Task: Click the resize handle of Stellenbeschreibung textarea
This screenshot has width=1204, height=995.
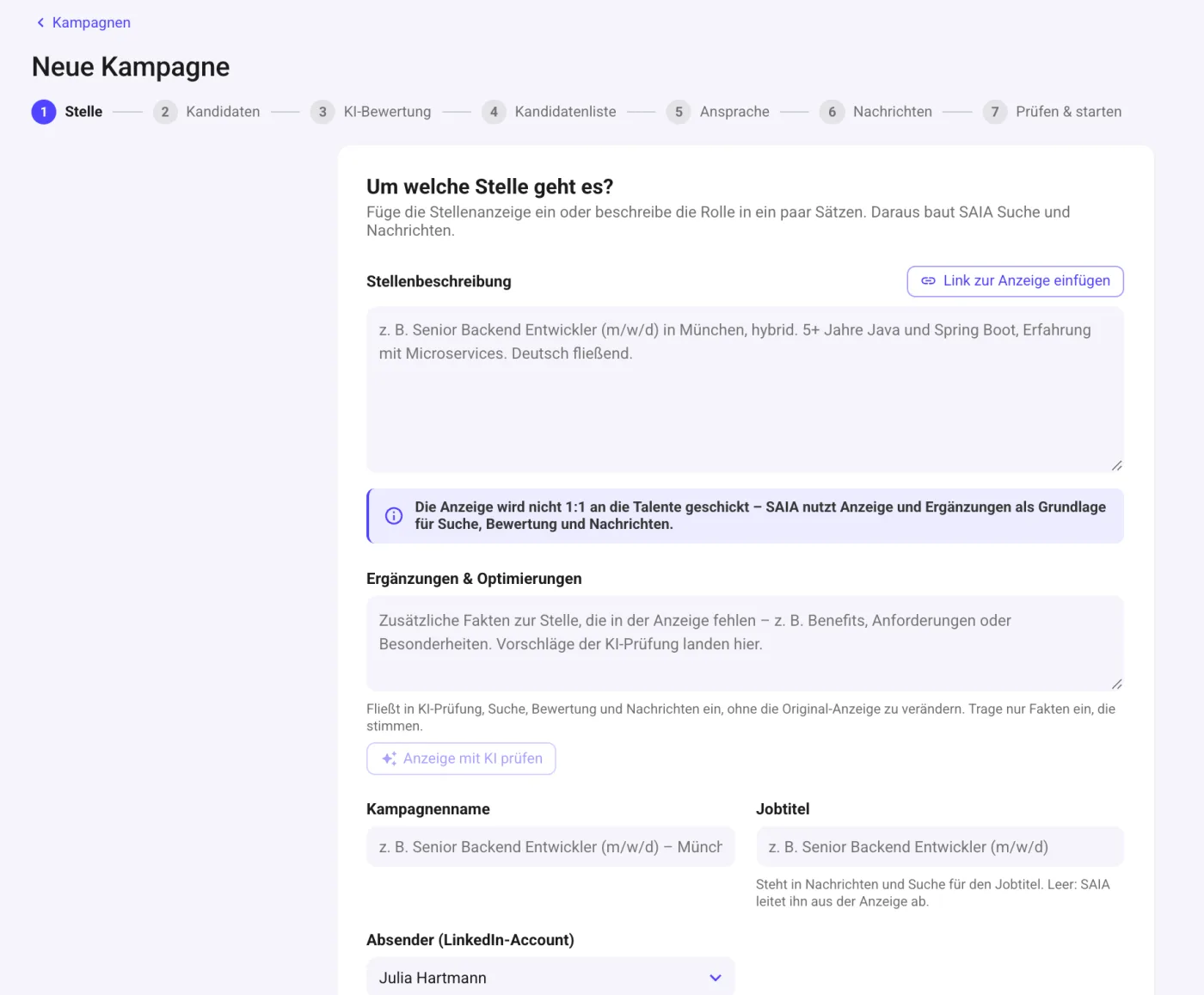Action: 1116,465
